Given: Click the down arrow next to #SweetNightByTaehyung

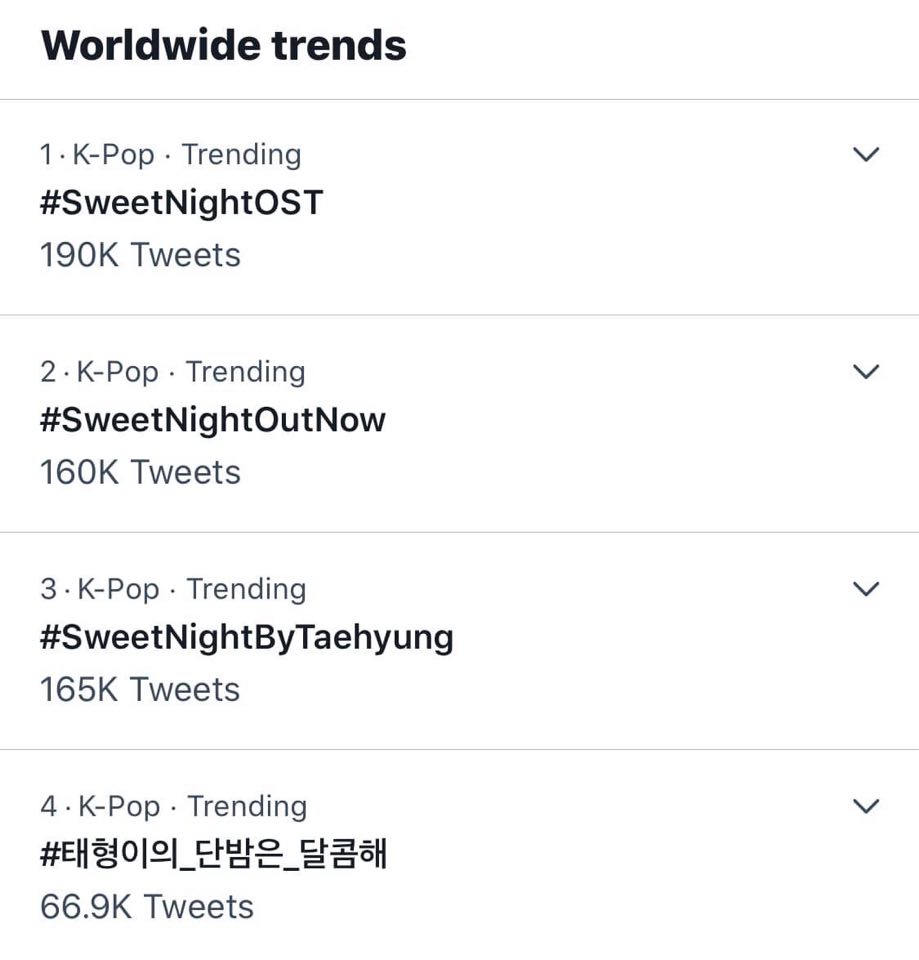Looking at the screenshot, I should tap(865, 589).
